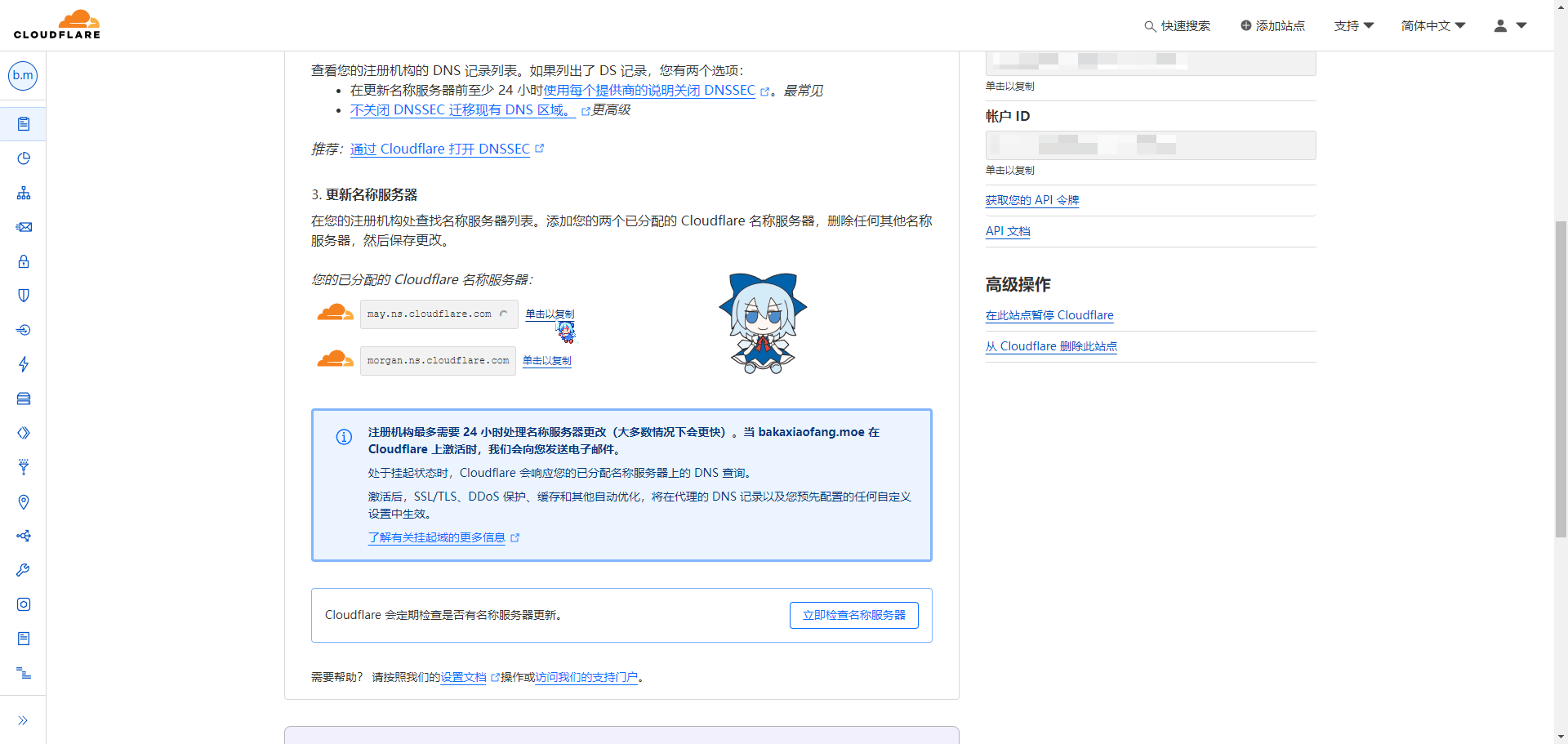1568x744 pixels.
Task: Click the Cloudflare logo
Action: (x=57, y=24)
